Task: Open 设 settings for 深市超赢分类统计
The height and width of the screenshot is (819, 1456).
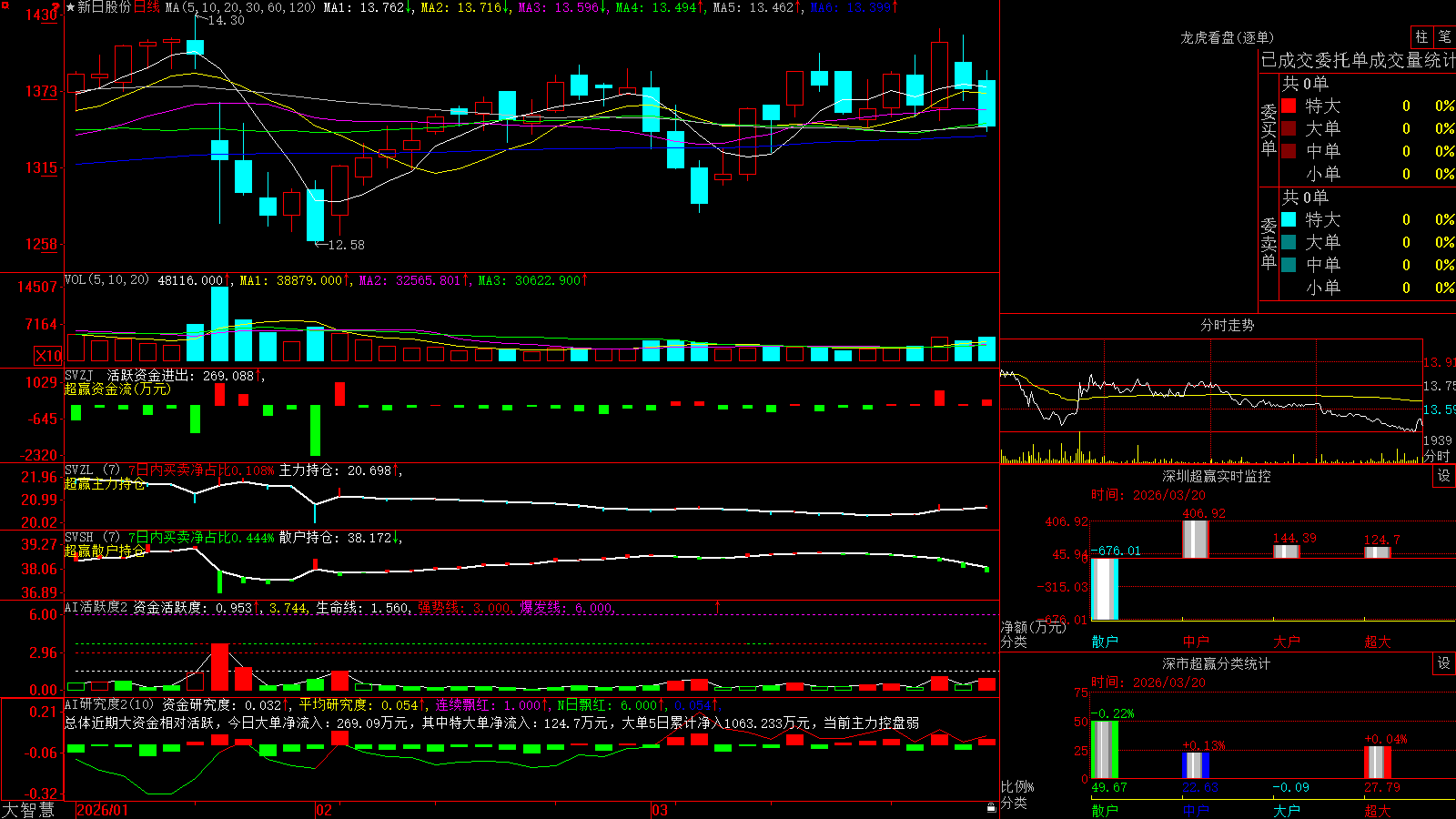Action: [x=1444, y=663]
